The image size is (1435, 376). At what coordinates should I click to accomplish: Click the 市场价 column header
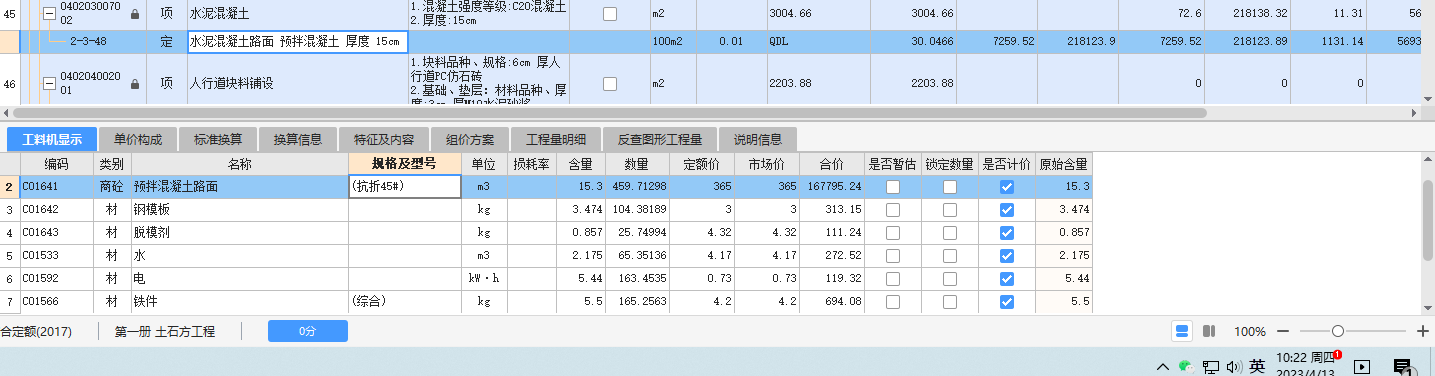pyautogui.click(x=767, y=164)
